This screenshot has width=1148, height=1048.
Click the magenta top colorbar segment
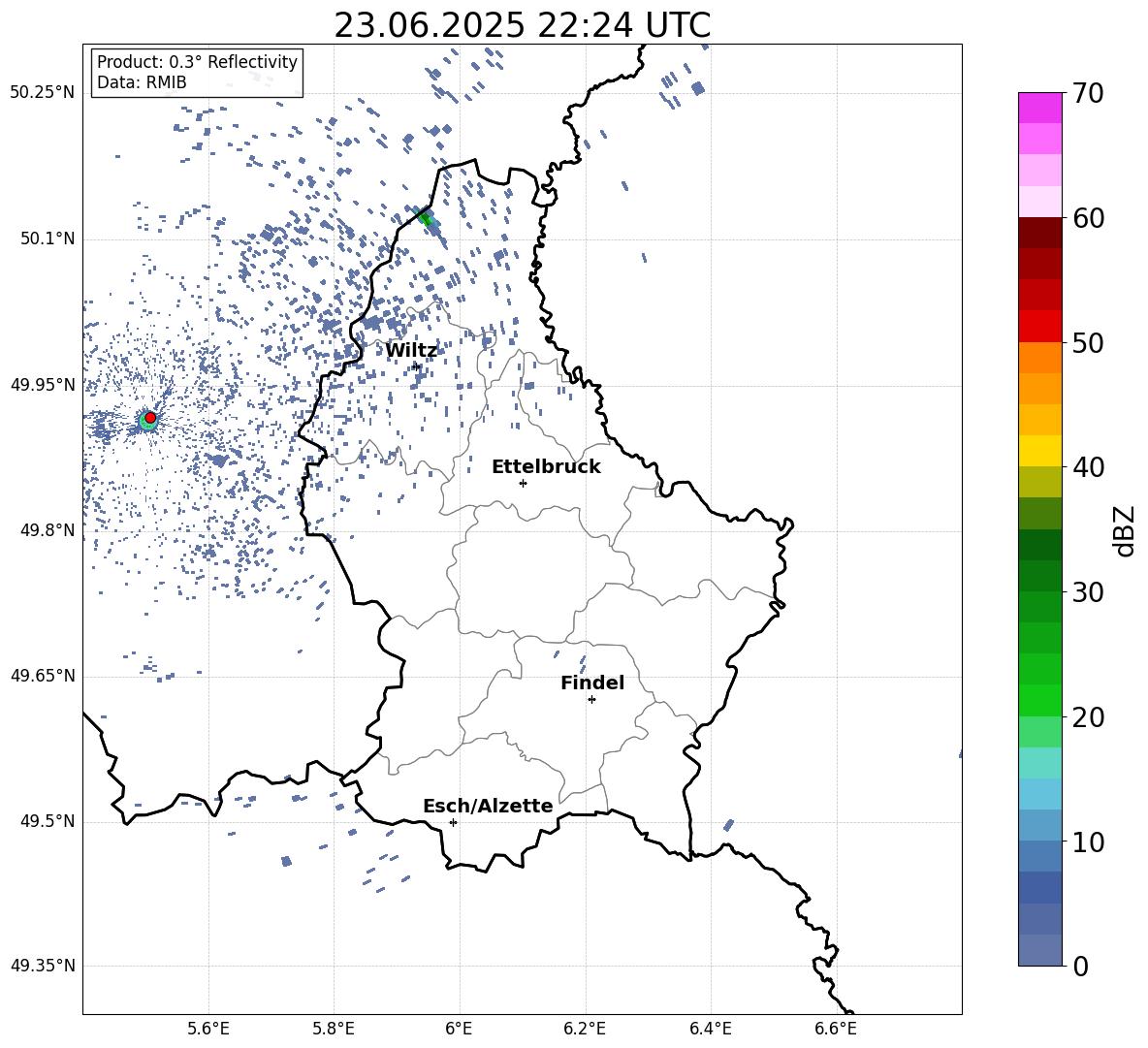(x=1040, y=108)
